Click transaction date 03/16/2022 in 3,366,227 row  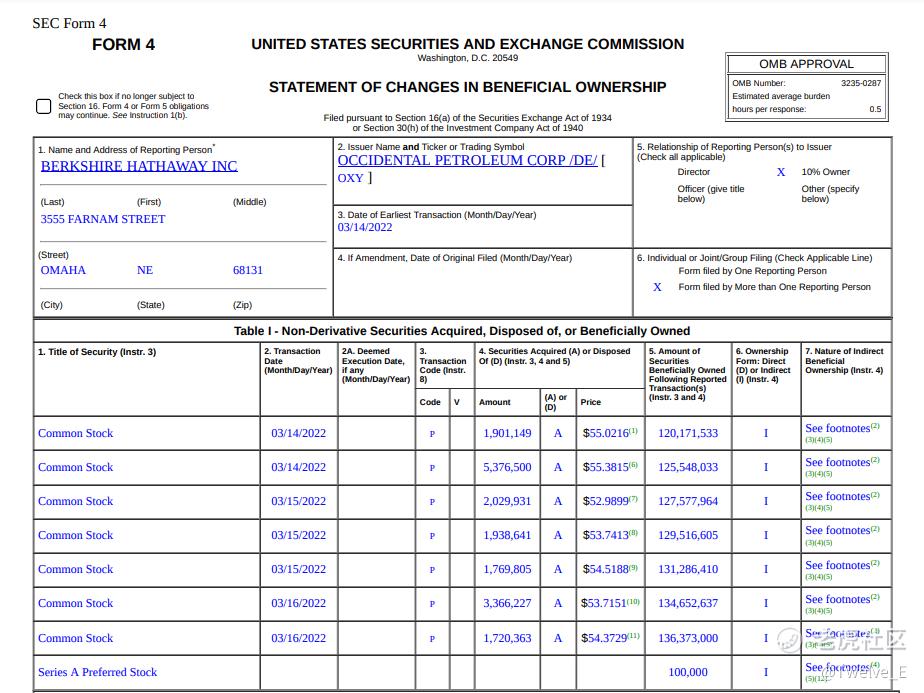pyautogui.click(x=298, y=603)
